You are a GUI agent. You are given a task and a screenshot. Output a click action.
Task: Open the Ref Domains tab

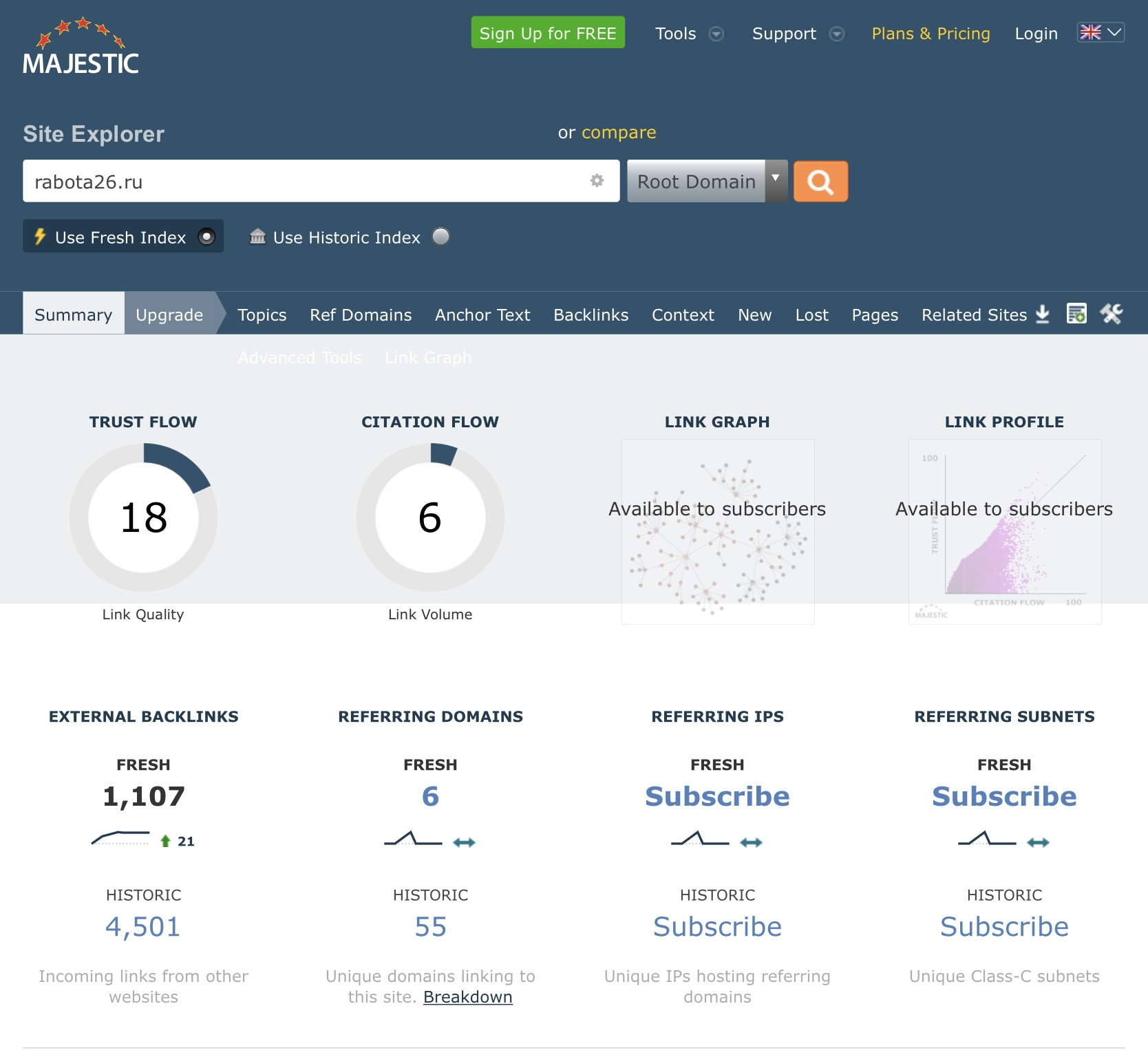click(361, 314)
